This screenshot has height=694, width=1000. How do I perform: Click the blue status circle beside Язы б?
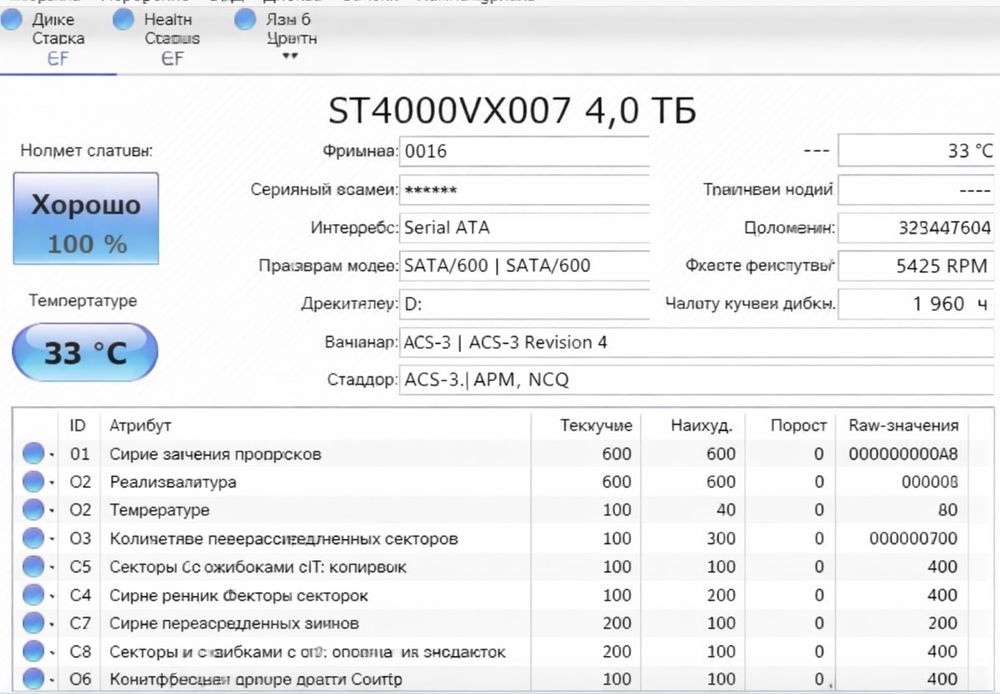245,20
